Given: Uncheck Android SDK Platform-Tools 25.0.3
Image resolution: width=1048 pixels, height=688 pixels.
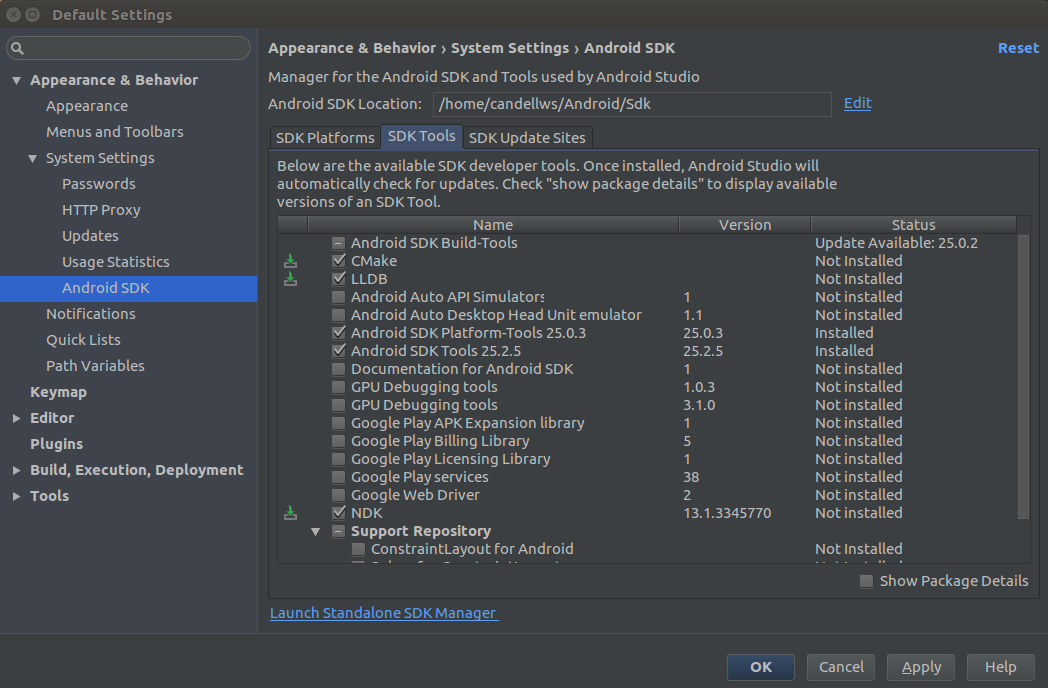Looking at the screenshot, I should coord(339,333).
